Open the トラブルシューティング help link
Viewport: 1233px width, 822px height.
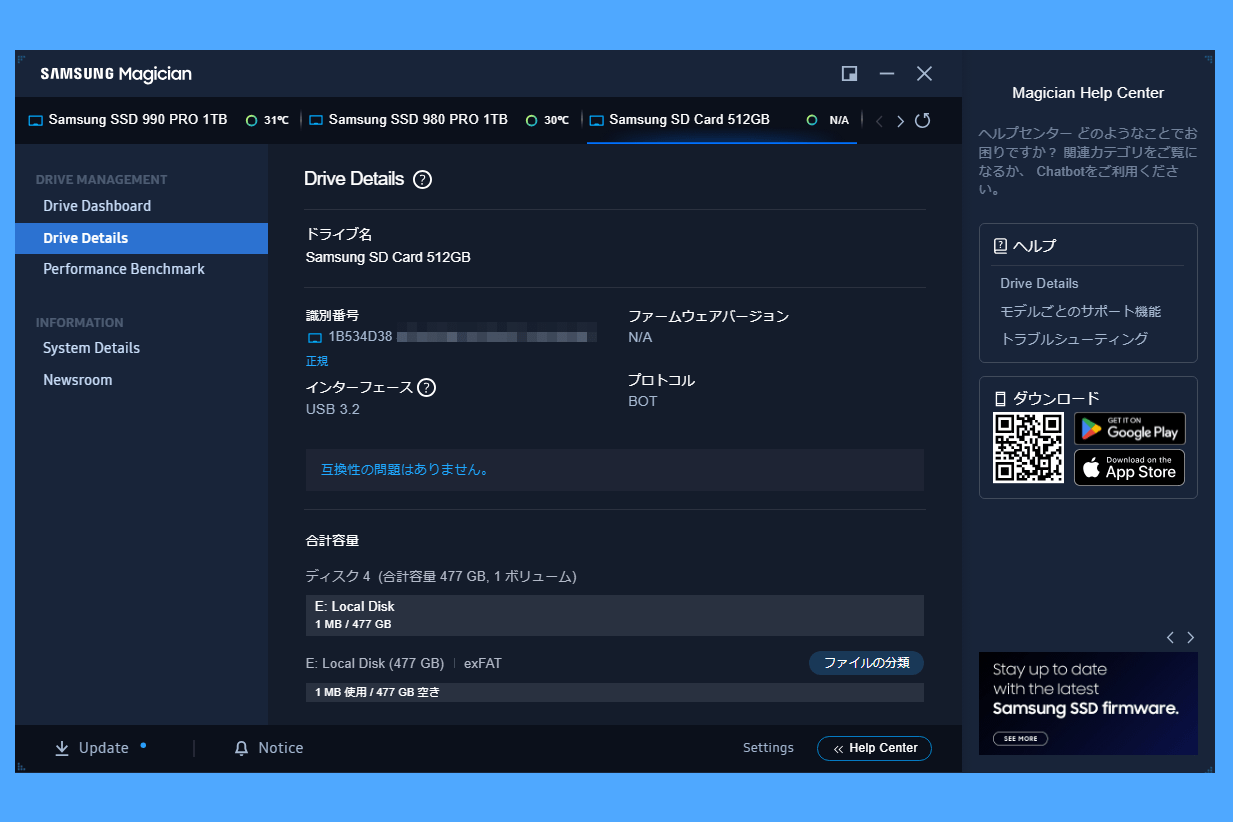(1074, 339)
